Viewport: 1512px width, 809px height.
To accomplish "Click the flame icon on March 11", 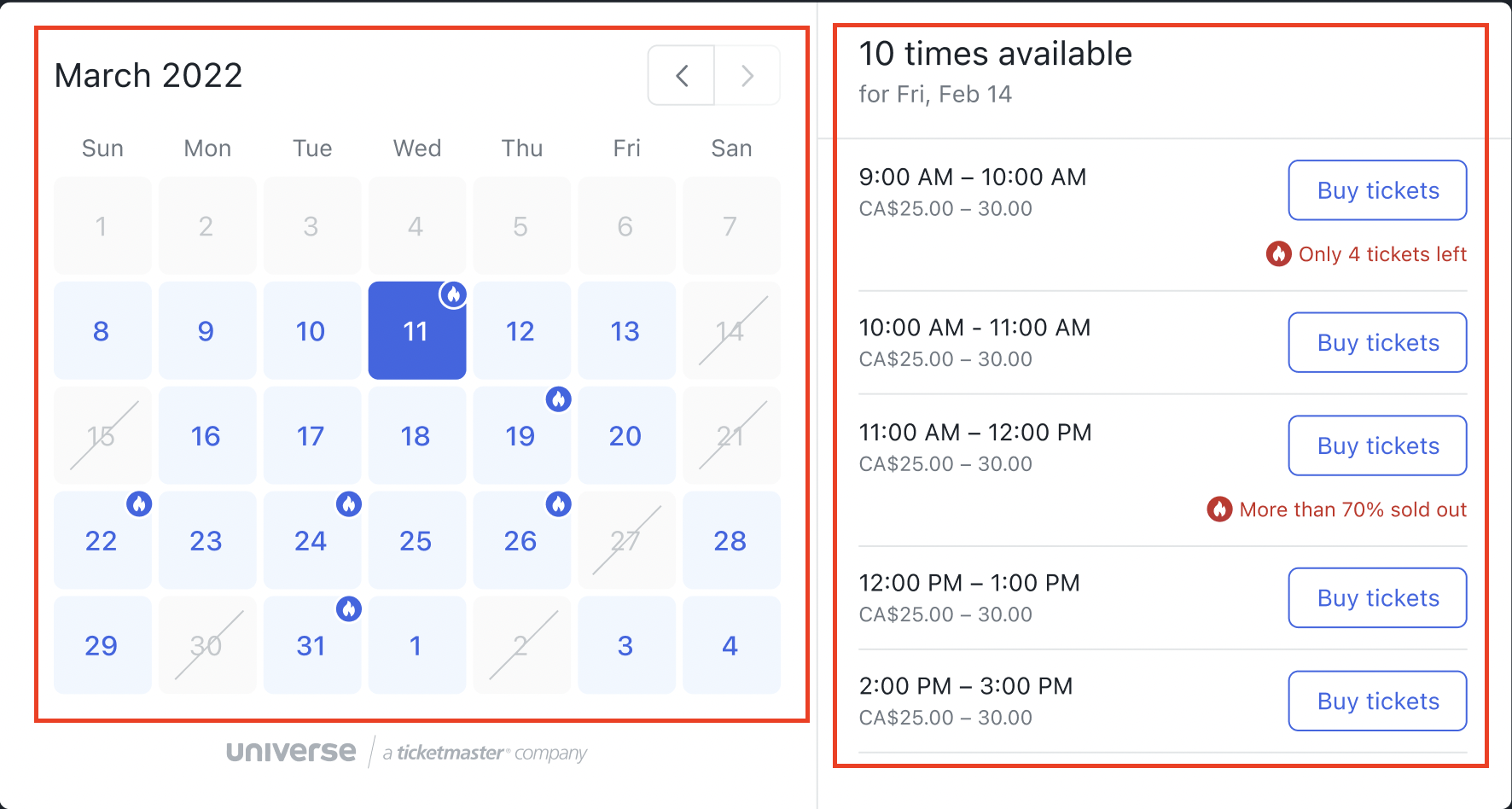I will click(453, 294).
